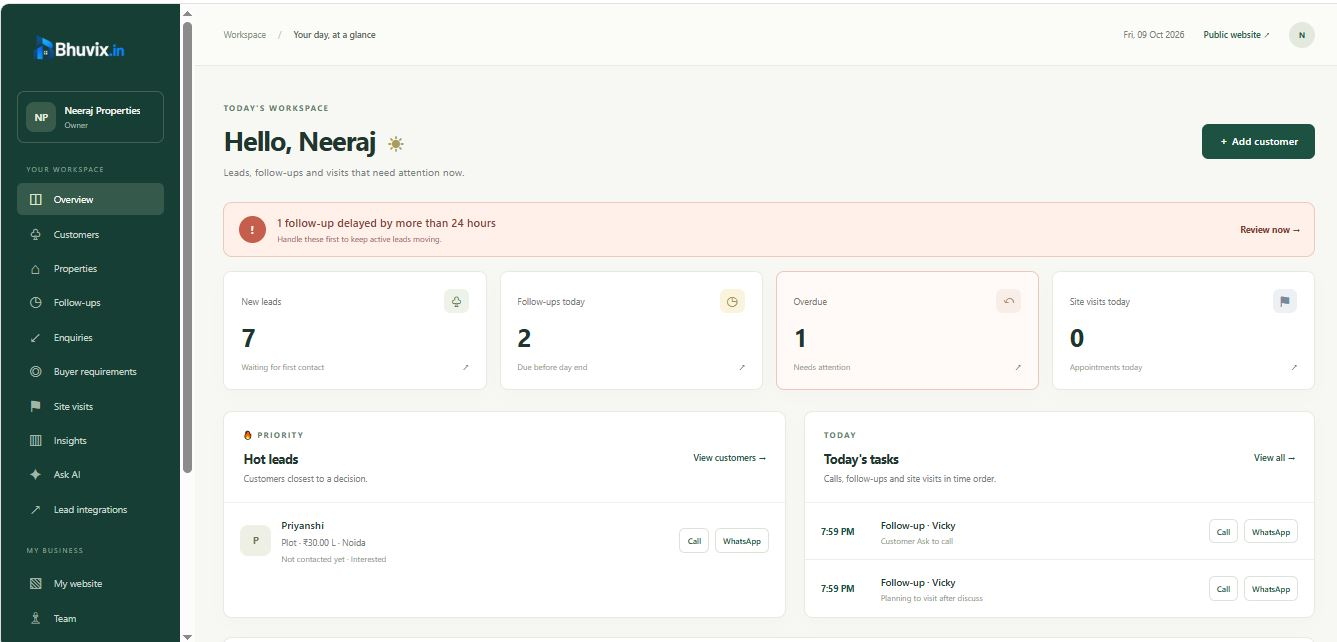Image resolution: width=1337 pixels, height=642 pixels.
Task: Open the Customers menu item
Action: (x=90, y=234)
